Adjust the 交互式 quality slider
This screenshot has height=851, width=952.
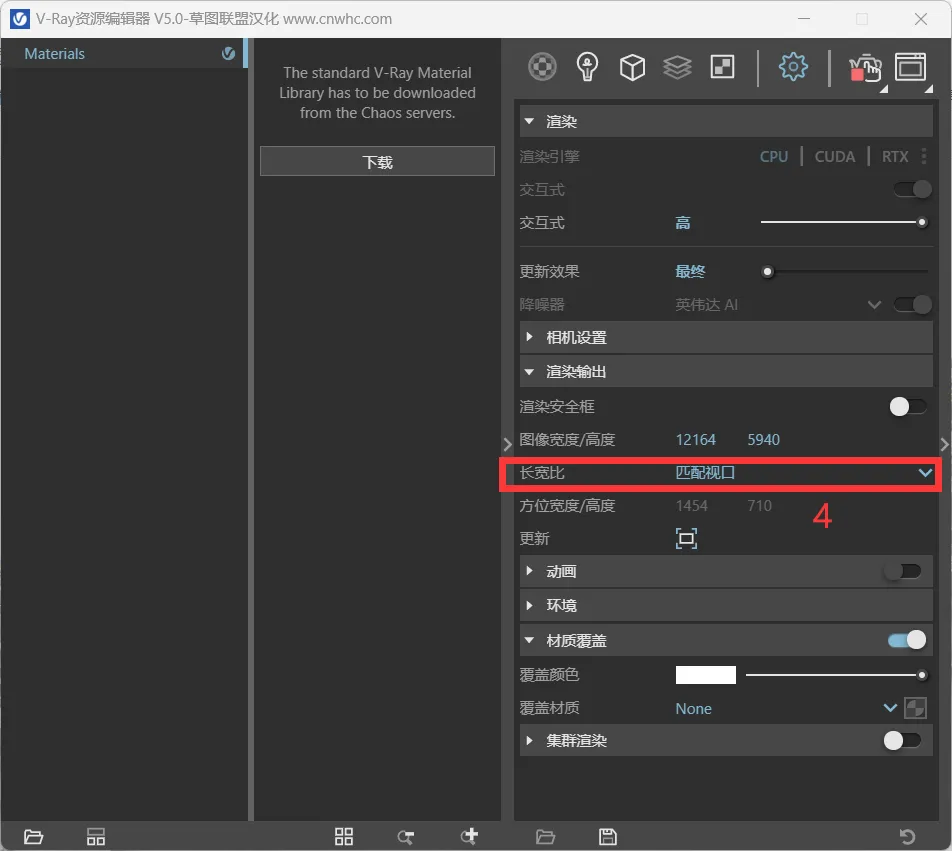pos(844,222)
